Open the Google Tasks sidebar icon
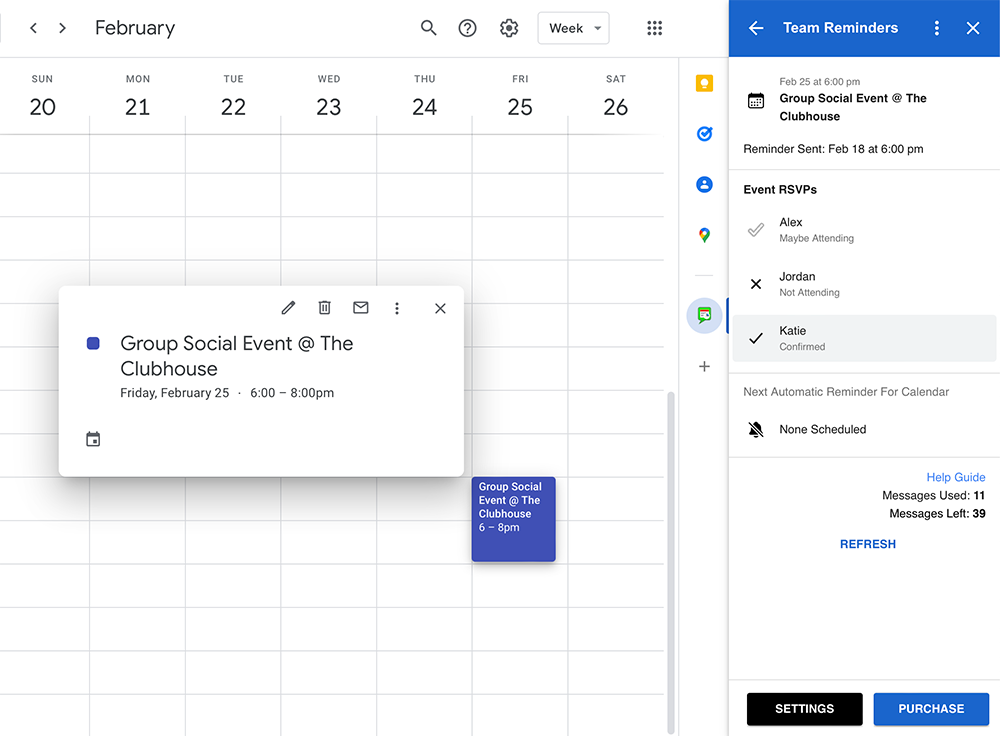 click(x=704, y=133)
